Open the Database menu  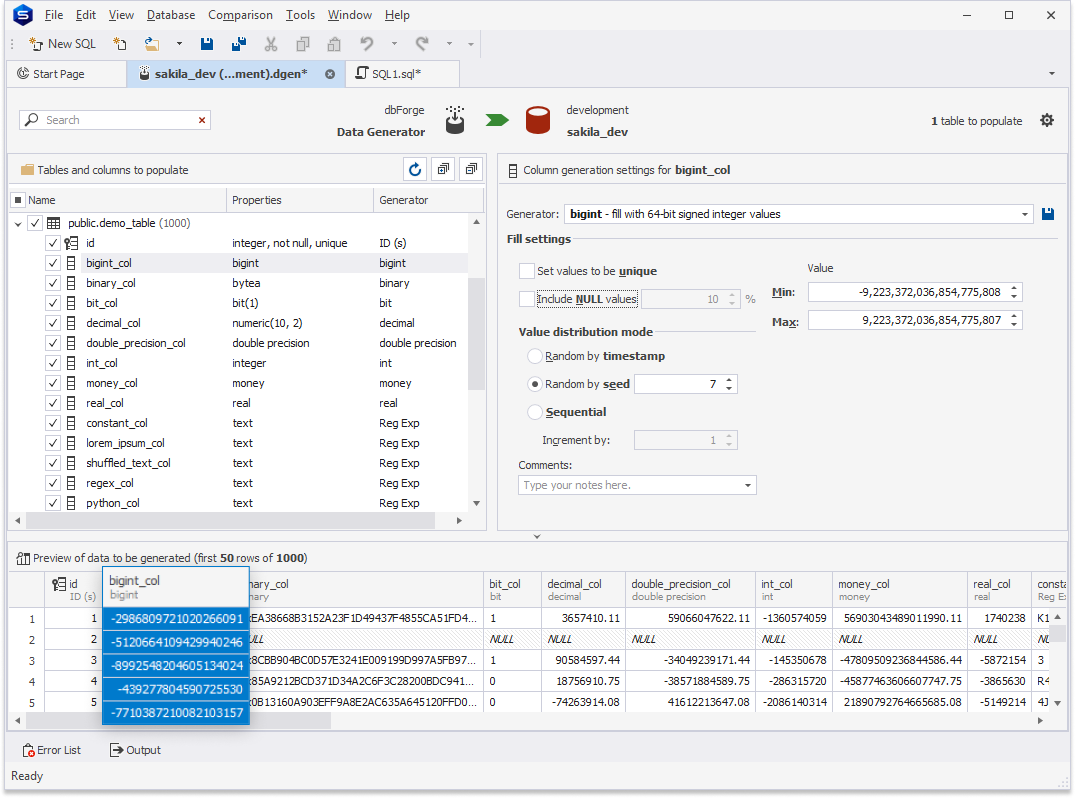tap(171, 15)
